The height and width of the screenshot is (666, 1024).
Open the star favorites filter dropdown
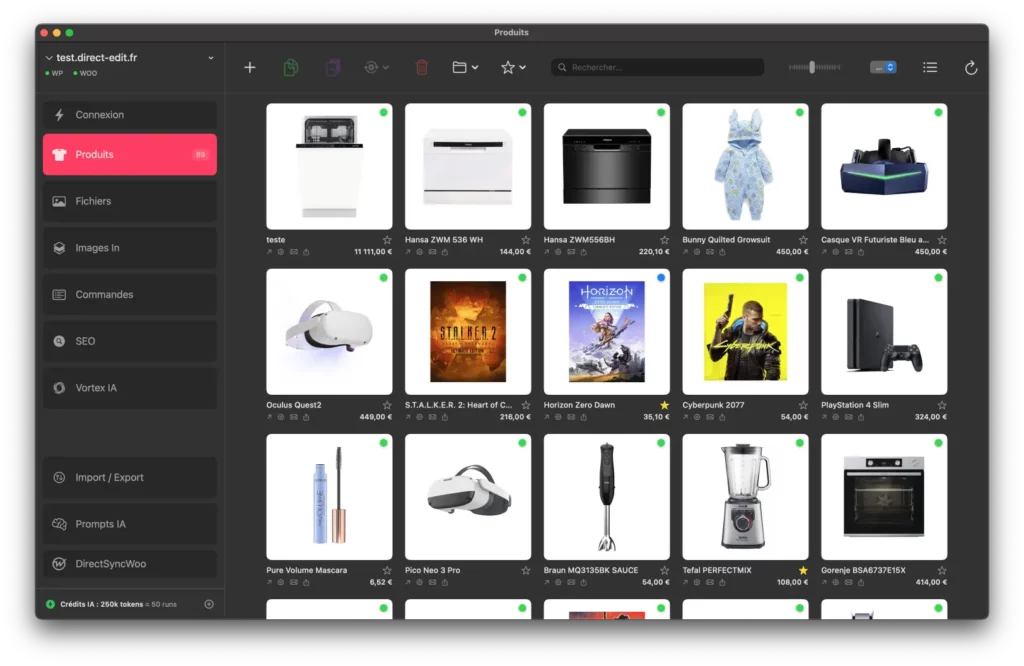pos(513,67)
